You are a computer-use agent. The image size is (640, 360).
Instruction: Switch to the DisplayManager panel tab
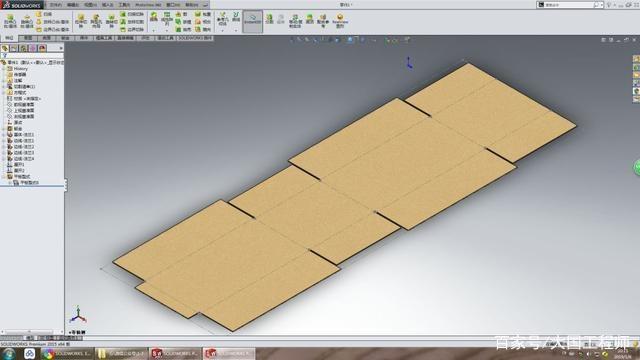click(42, 48)
